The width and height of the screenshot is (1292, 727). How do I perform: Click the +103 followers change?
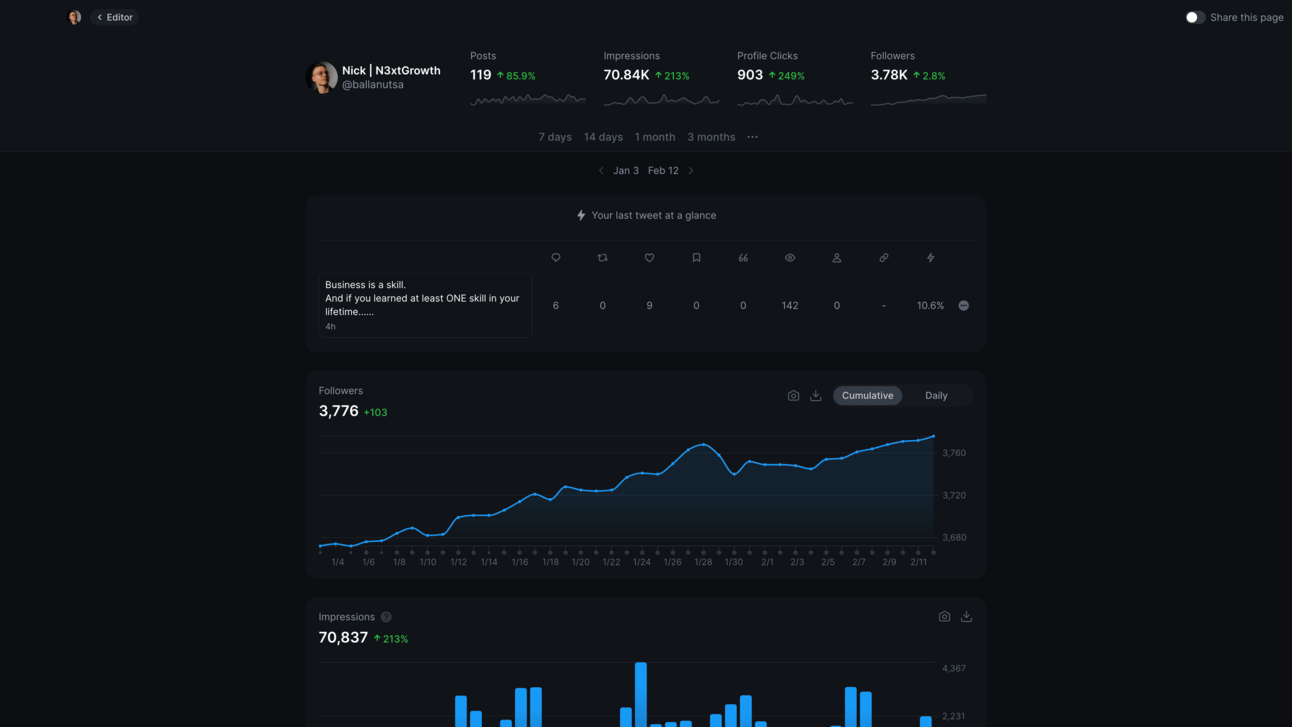375,413
